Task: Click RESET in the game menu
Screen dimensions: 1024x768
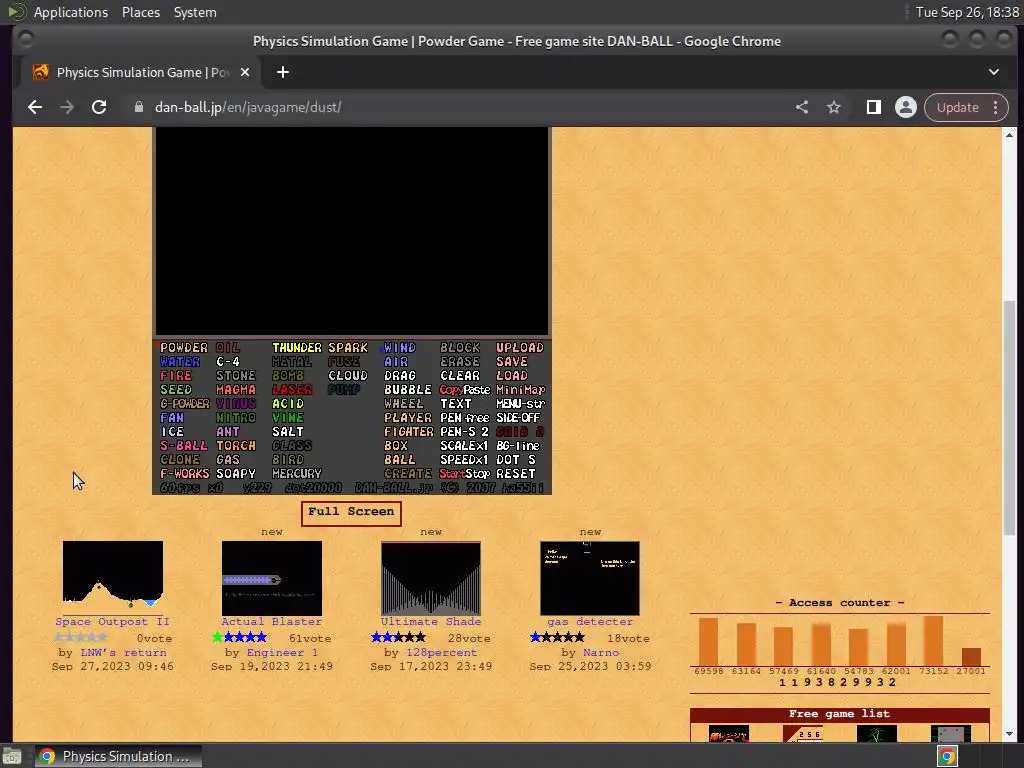Action: (x=515, y=473)
